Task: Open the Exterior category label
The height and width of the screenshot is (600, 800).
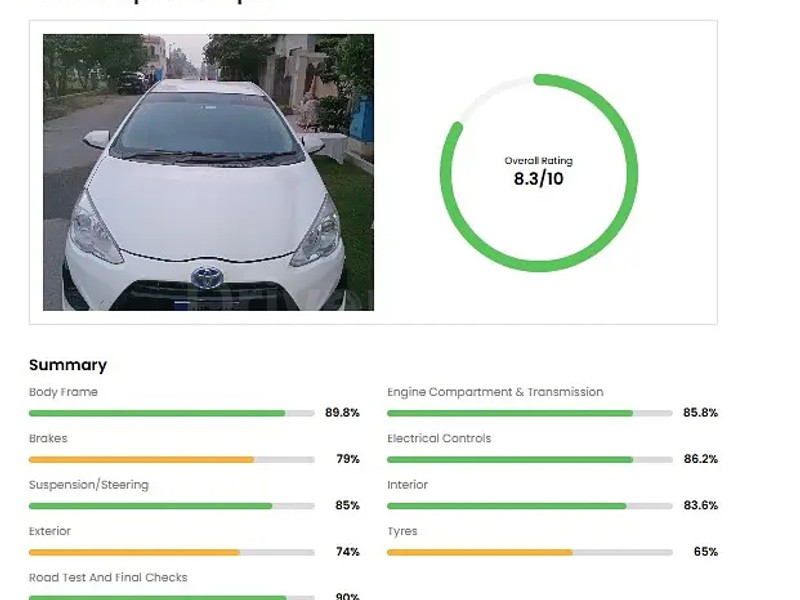Action: click(50, 531)
